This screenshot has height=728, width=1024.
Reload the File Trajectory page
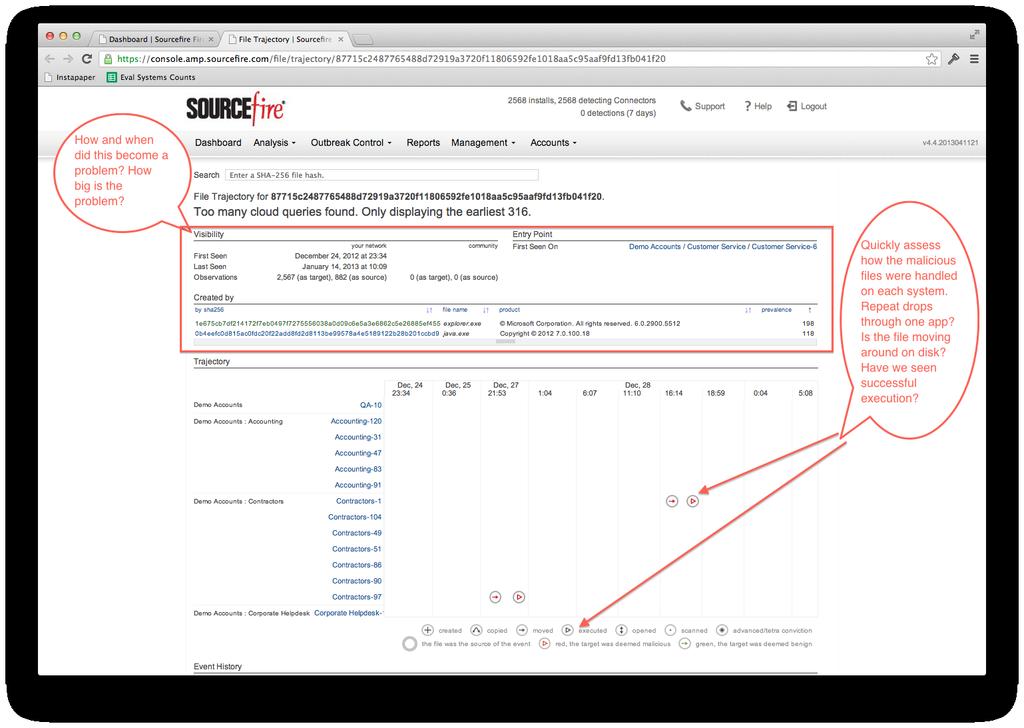tap(86, 59)
